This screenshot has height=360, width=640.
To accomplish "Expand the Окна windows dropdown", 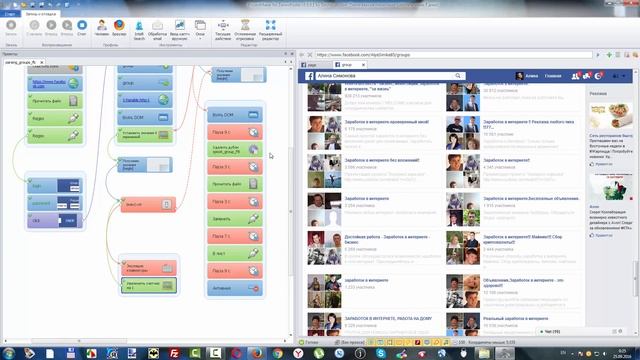I will (x=200, y=29).
